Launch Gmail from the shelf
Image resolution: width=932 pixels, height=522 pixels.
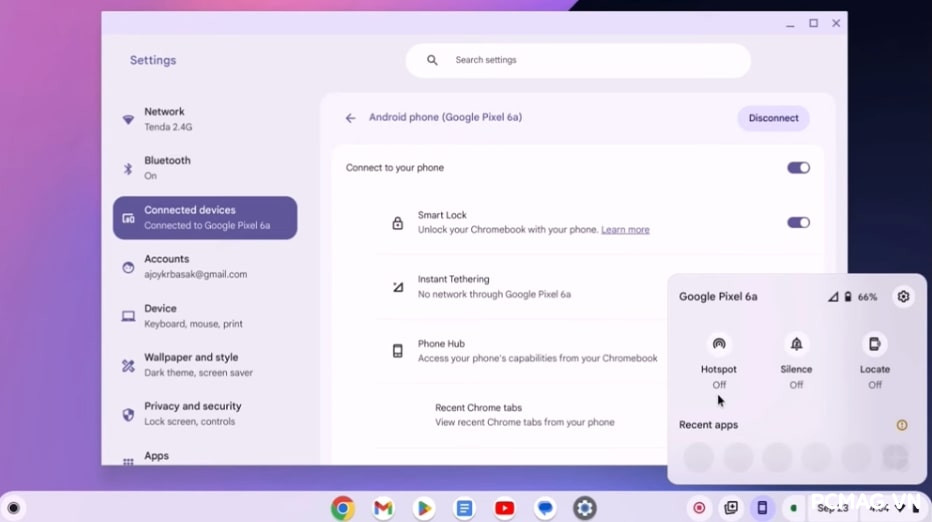[x=383, y=508]
